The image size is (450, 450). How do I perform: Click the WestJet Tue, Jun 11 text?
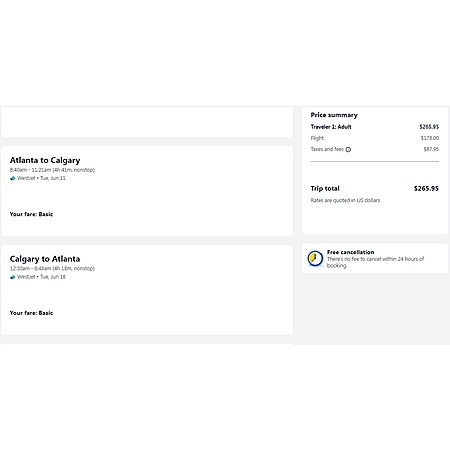click(41, 178)
